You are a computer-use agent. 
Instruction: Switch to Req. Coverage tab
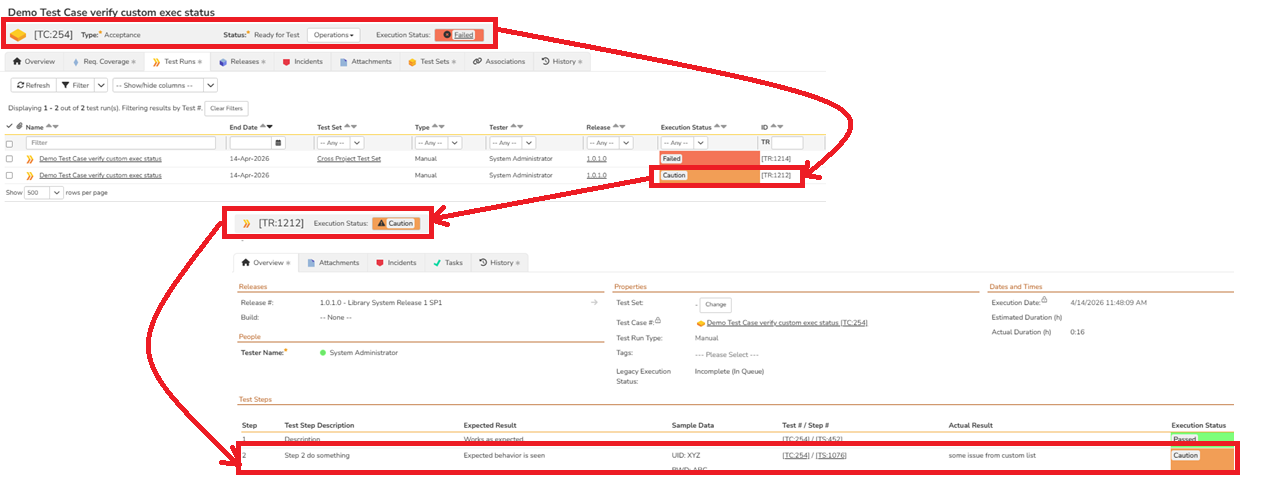(x=102, y=62)
